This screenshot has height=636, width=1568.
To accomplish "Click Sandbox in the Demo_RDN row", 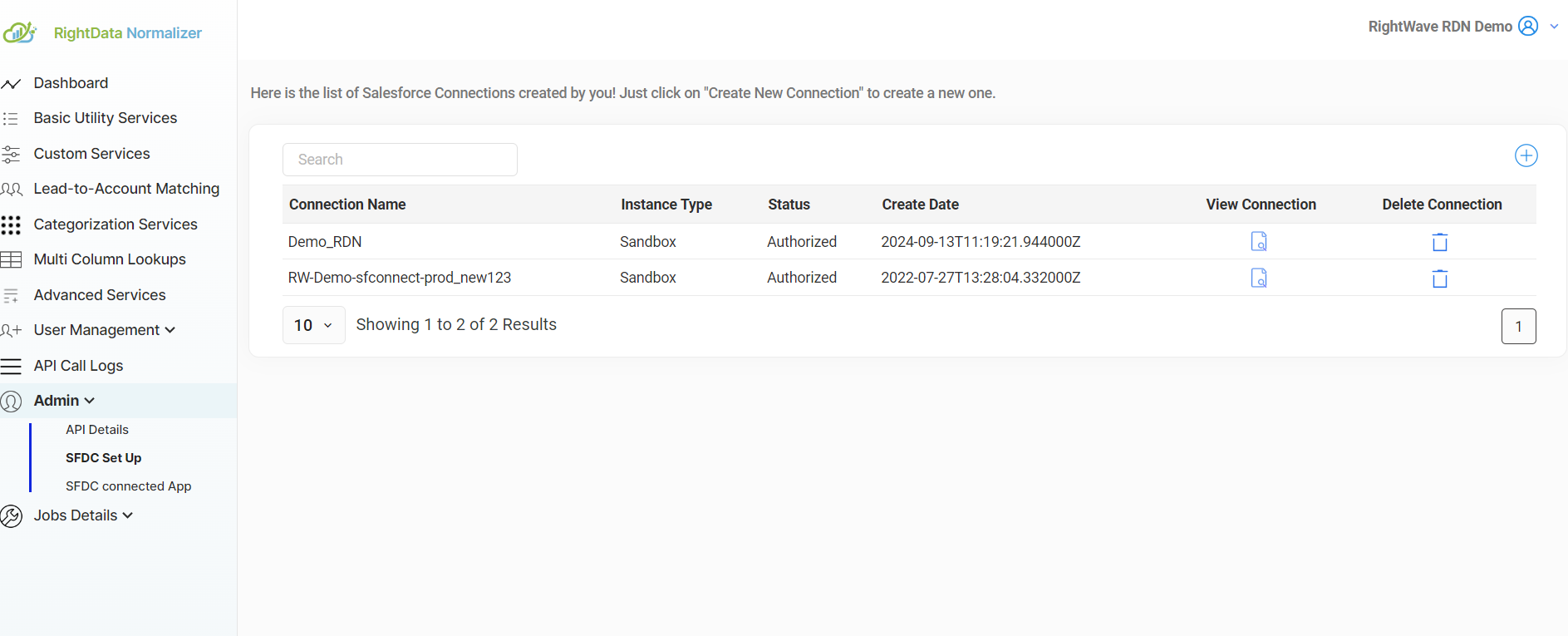I will (648, 242).
